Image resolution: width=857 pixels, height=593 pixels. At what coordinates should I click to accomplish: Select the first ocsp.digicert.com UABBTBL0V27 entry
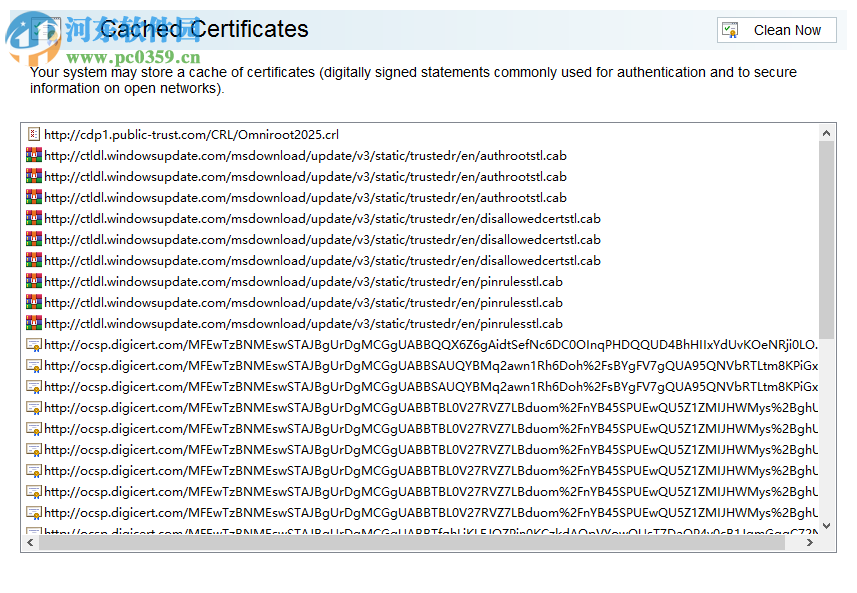tap(431, 408)
